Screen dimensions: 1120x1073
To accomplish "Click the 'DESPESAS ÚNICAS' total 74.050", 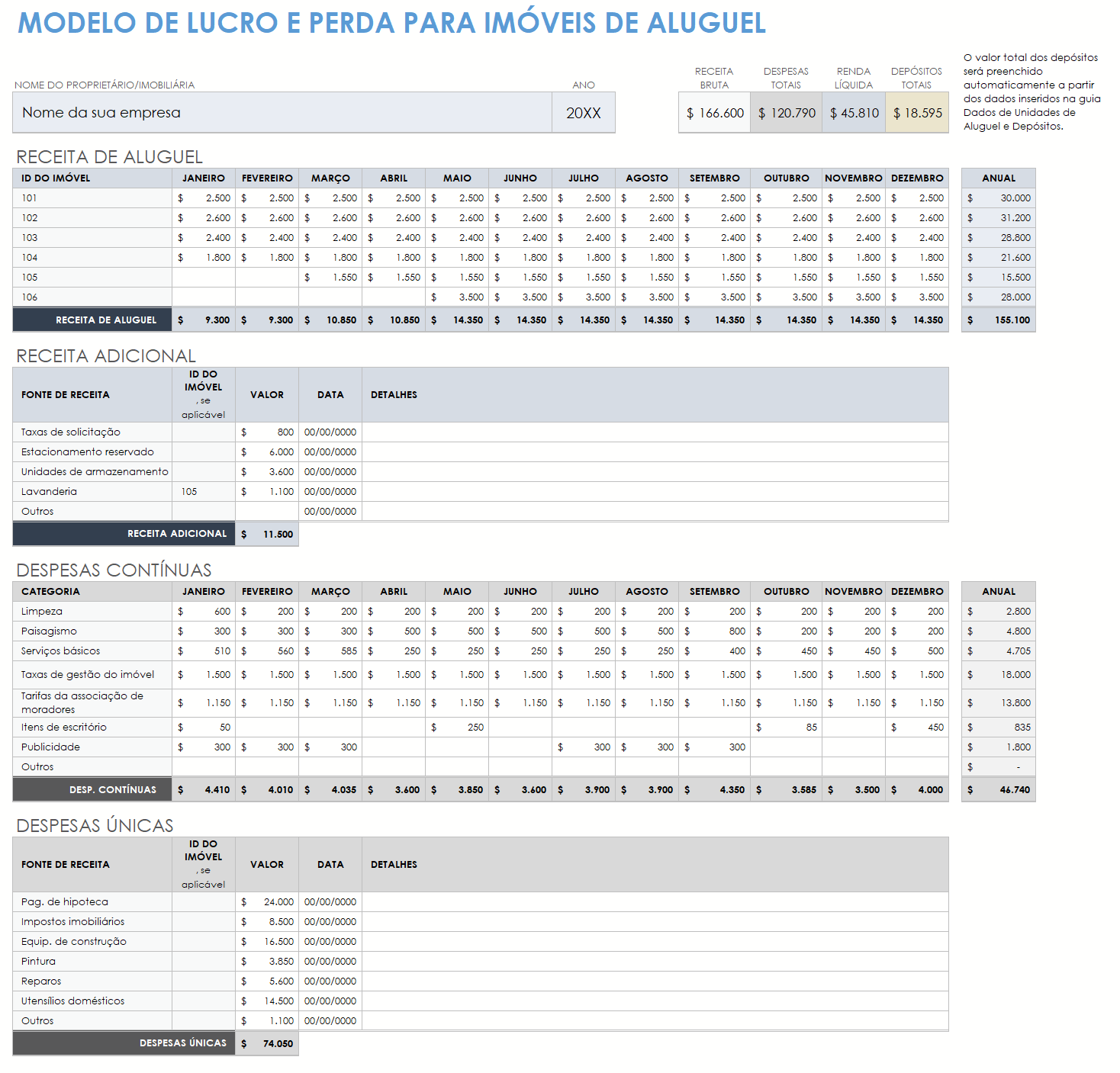I will pyautogui.click(x=267, y=1044).
